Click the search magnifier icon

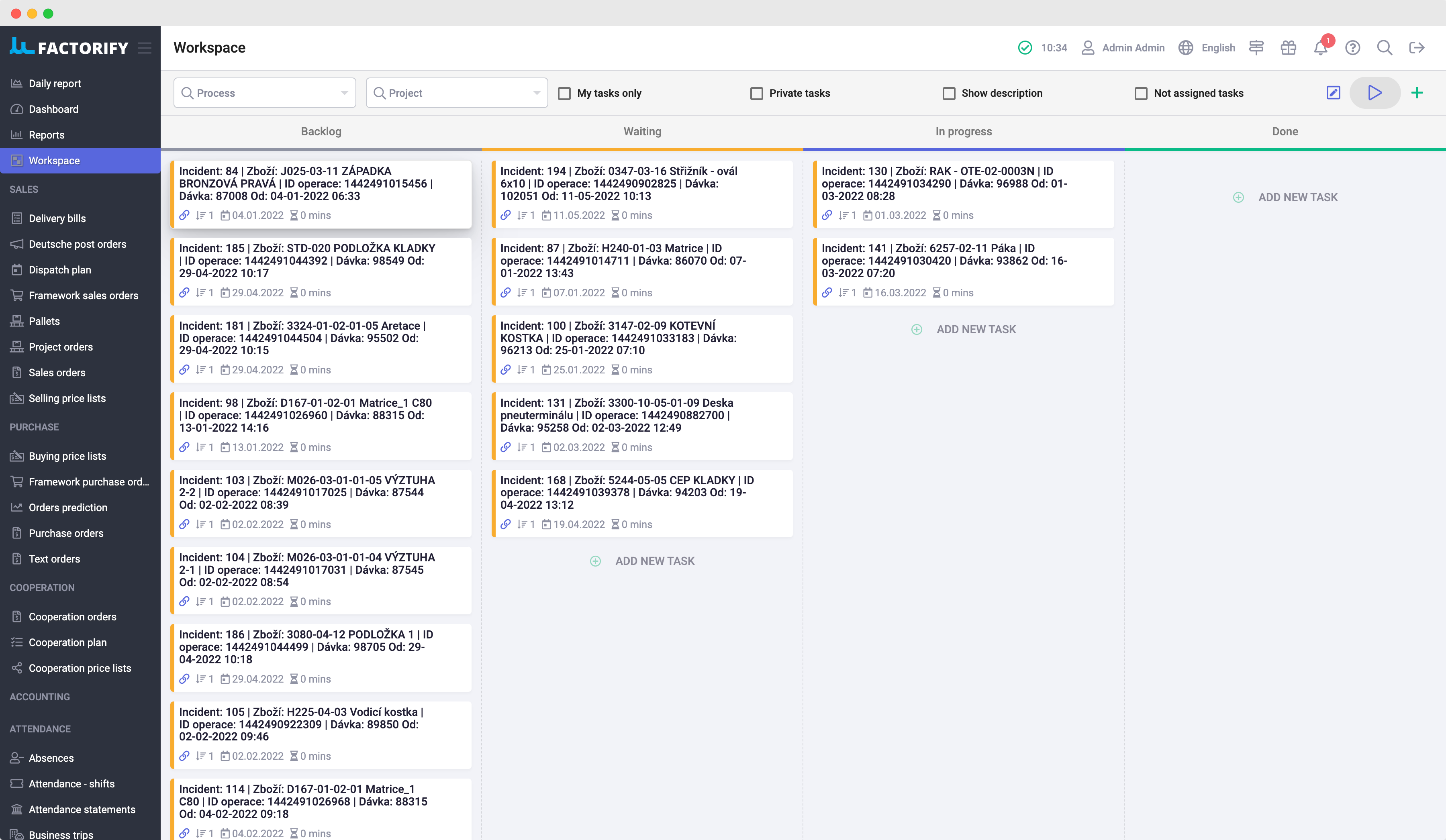[1385, 47]
